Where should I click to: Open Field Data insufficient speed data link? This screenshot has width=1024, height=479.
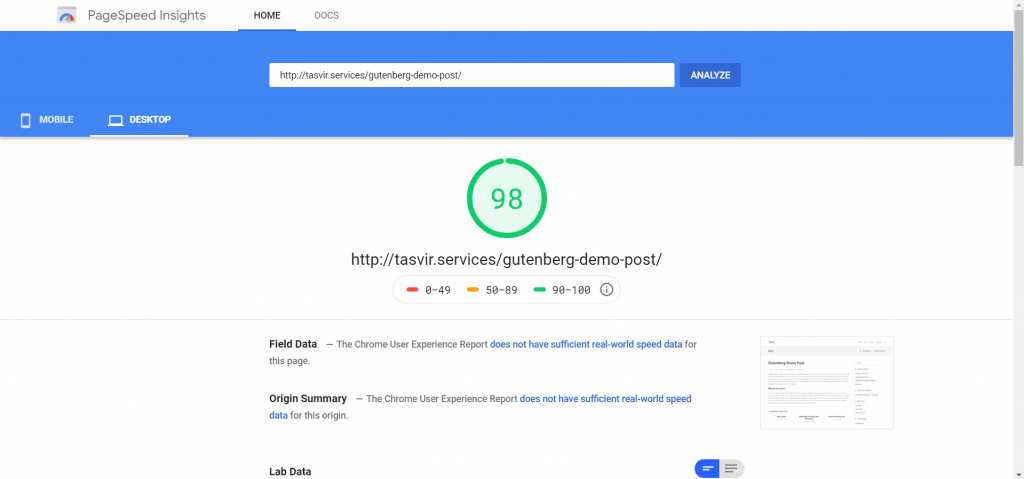pos(586,344)
